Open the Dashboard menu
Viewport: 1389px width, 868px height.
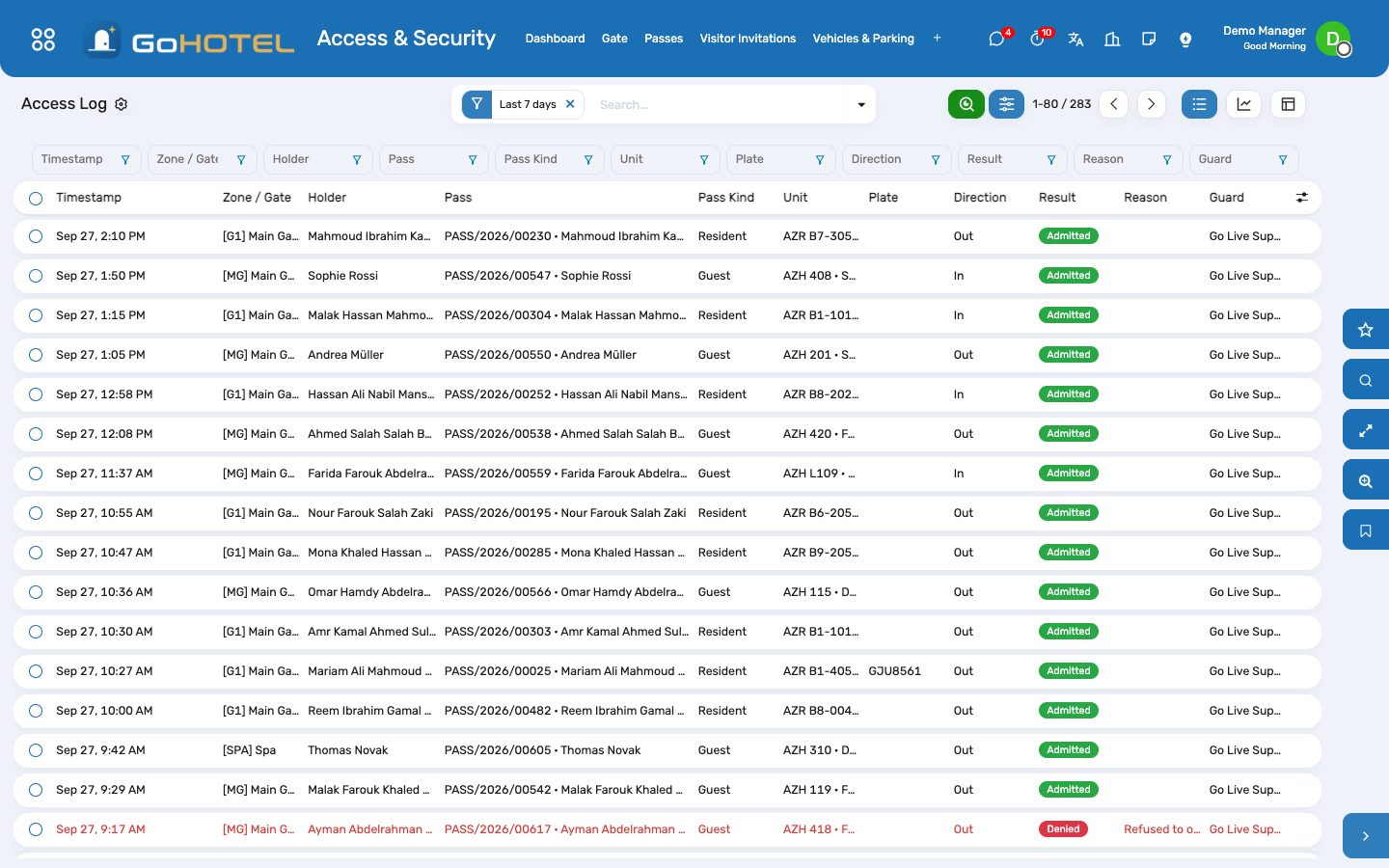[x=555, y=39]
